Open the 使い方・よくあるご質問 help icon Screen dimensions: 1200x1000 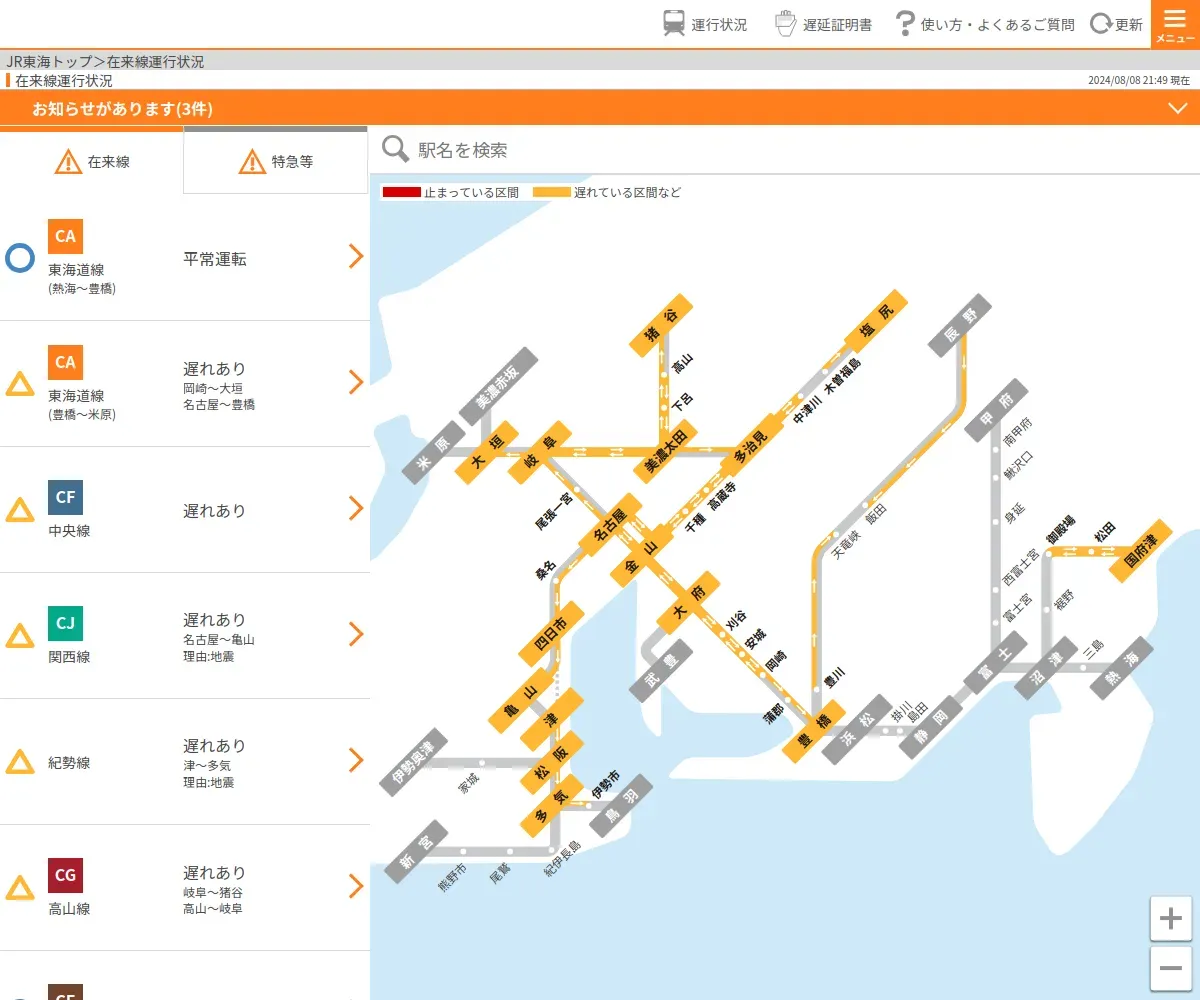click(x=905, y=23)
